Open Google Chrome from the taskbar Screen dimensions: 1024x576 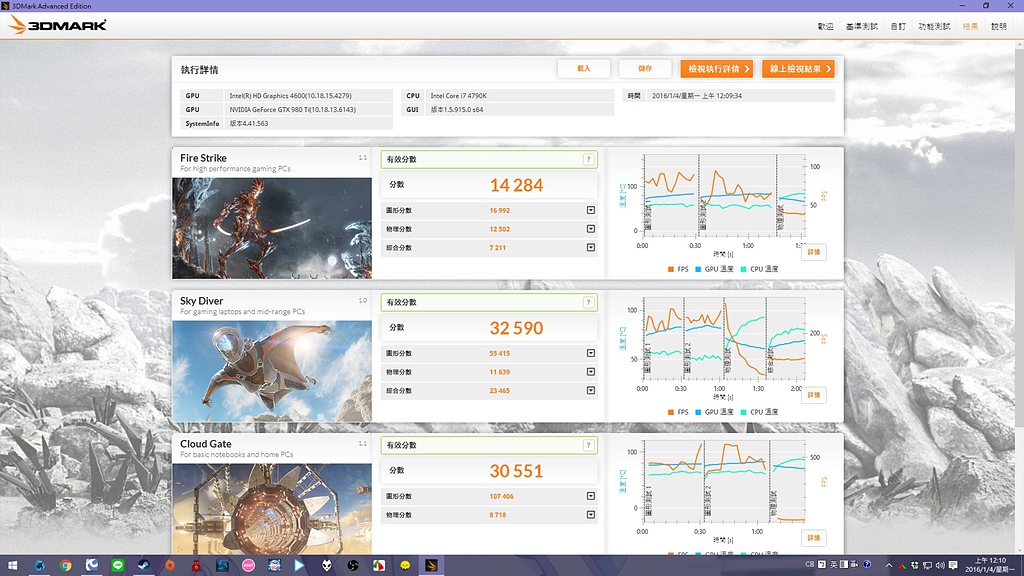[x=65, y=566]
